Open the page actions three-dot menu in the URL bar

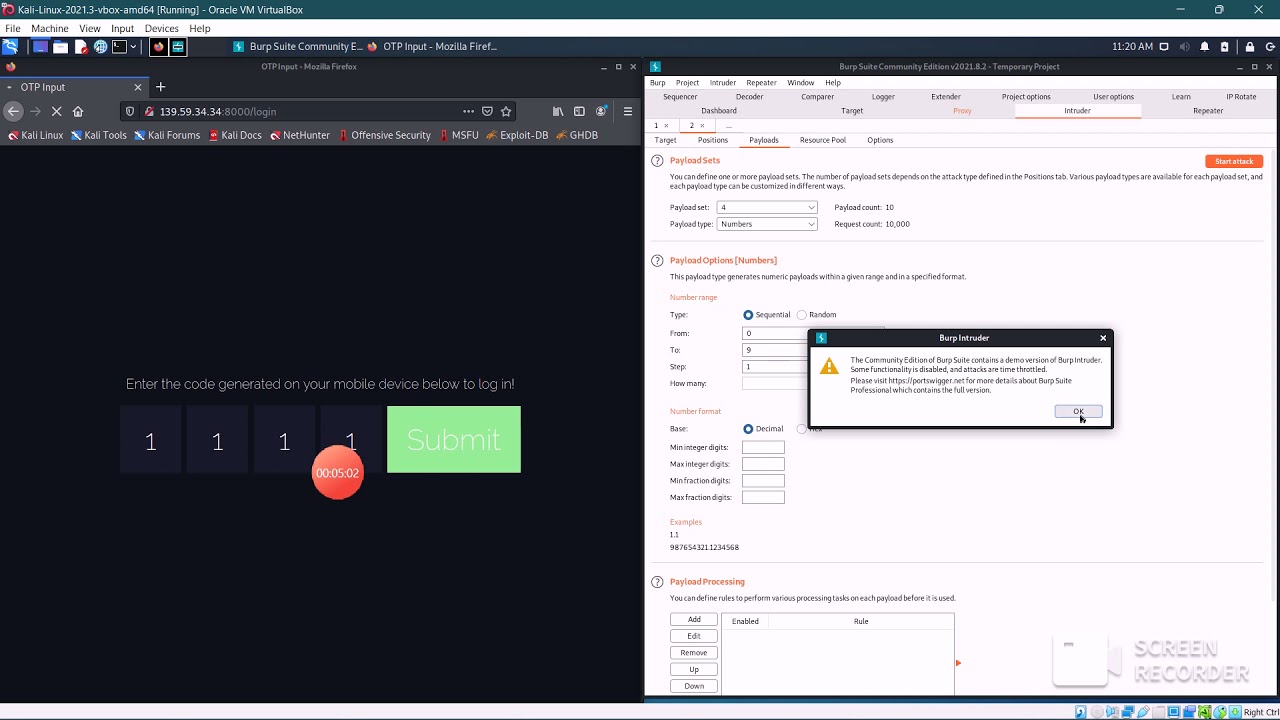click(468, 111)
